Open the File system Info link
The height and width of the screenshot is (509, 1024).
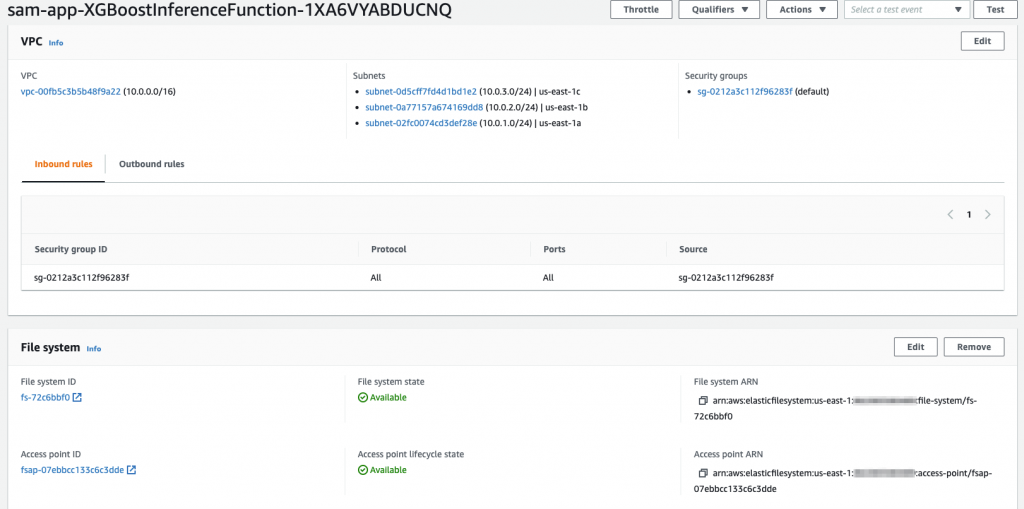coord(94,348)
